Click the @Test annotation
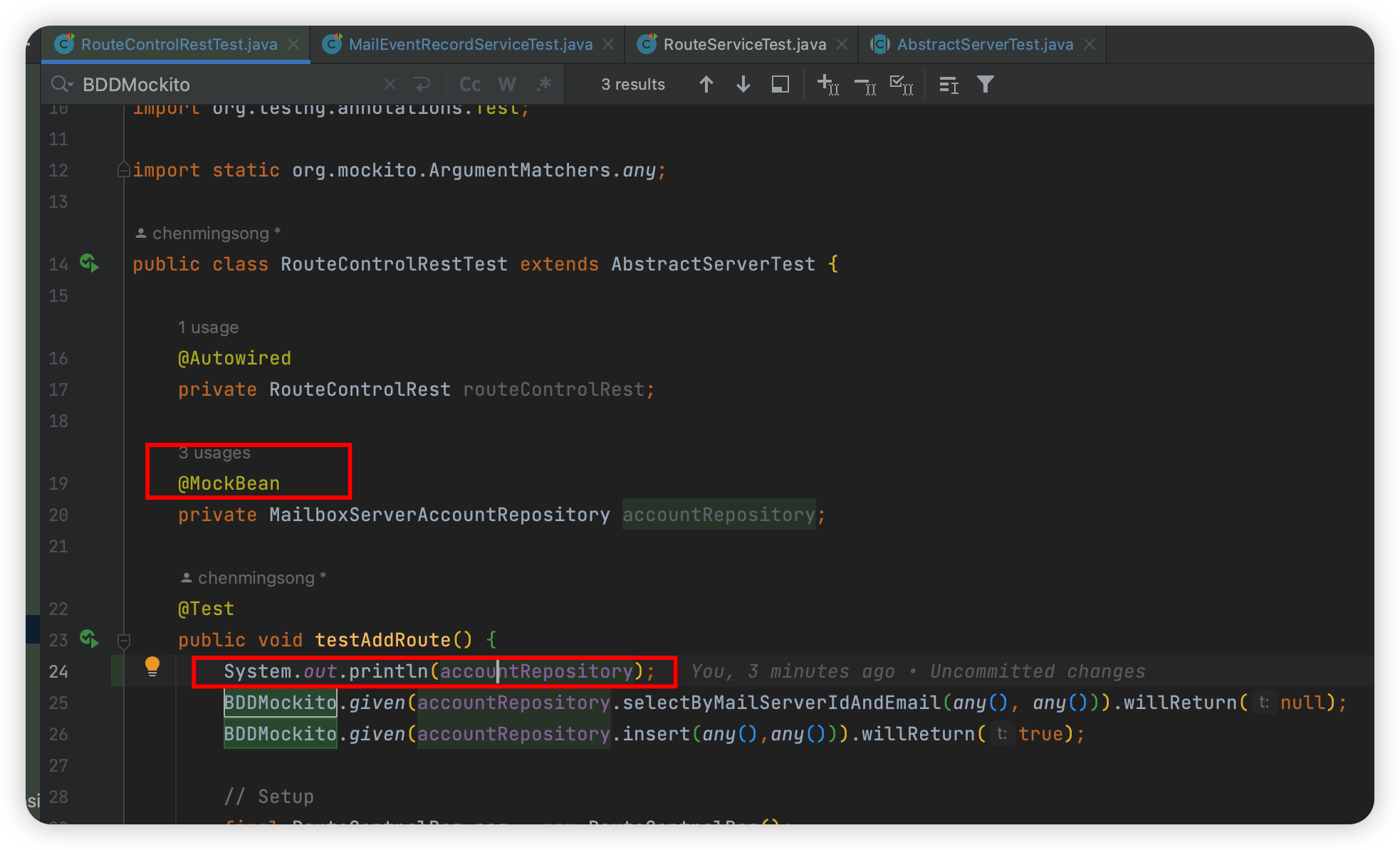 click(x=206, y=609)
